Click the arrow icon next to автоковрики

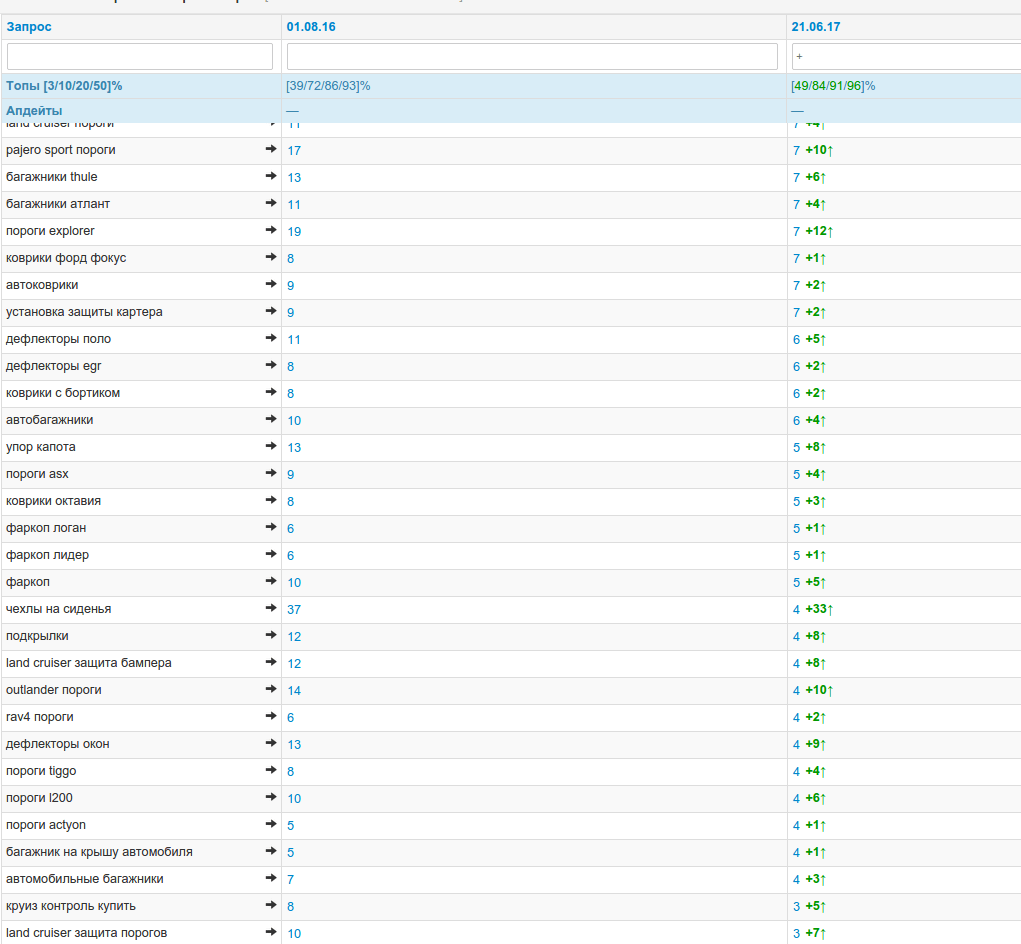(271, 285)
